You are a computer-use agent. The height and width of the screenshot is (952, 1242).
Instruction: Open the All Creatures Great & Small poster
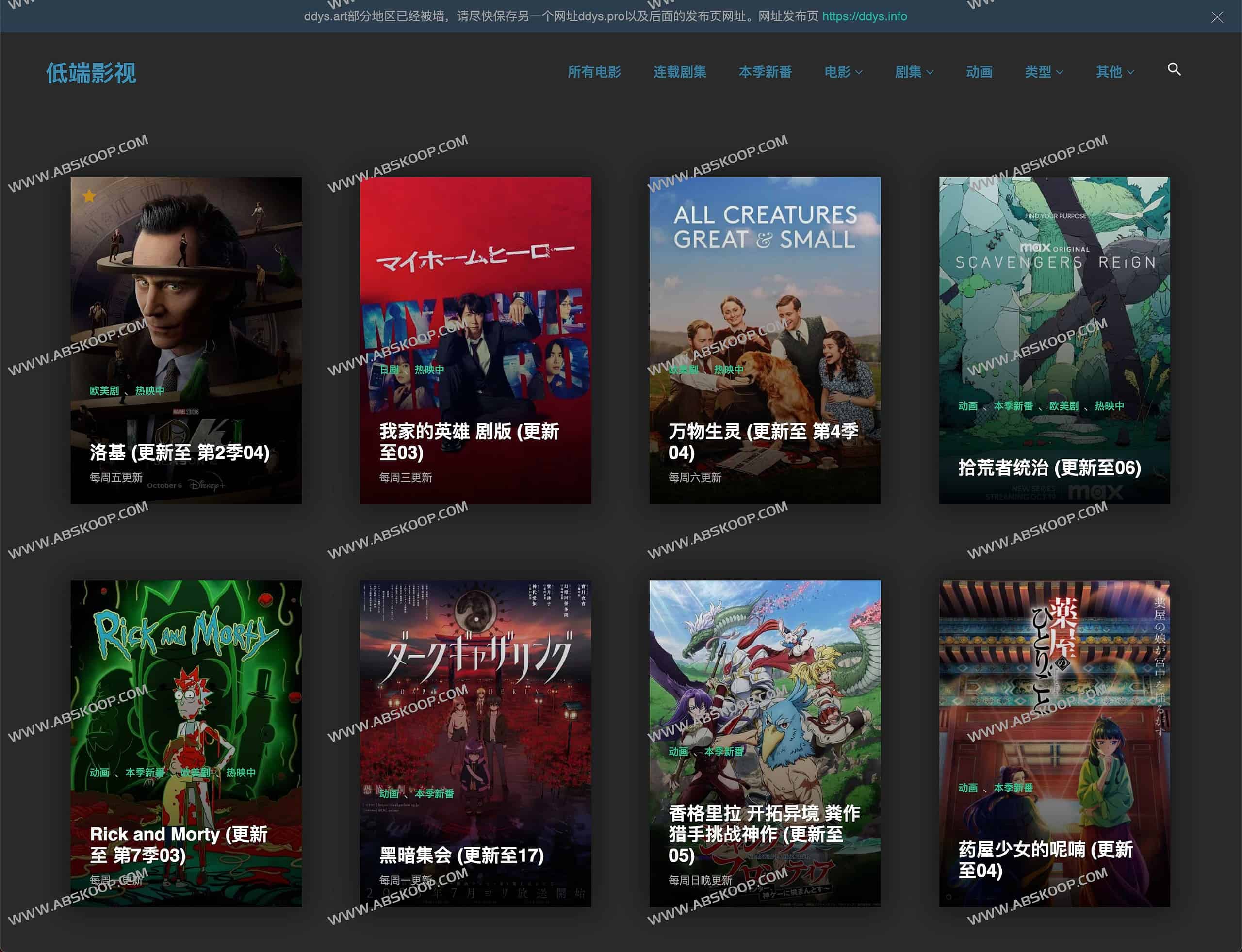point(764,283)
